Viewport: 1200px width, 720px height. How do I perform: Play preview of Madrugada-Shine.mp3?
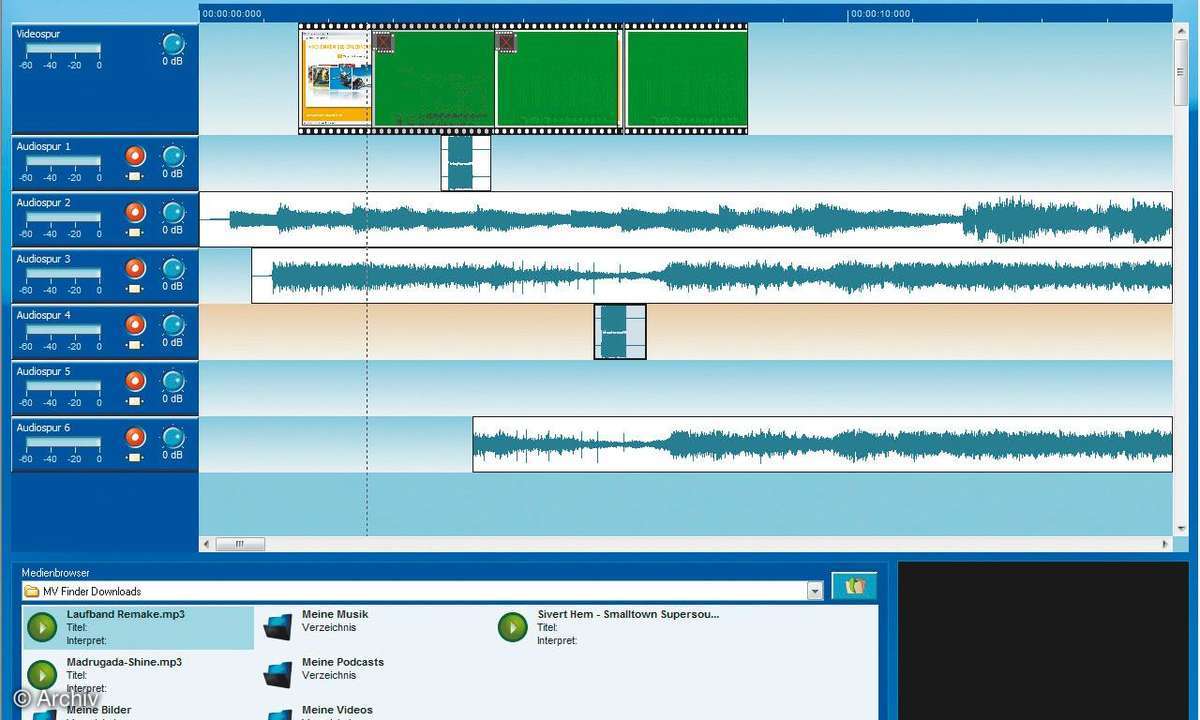[x=42, y=675]
